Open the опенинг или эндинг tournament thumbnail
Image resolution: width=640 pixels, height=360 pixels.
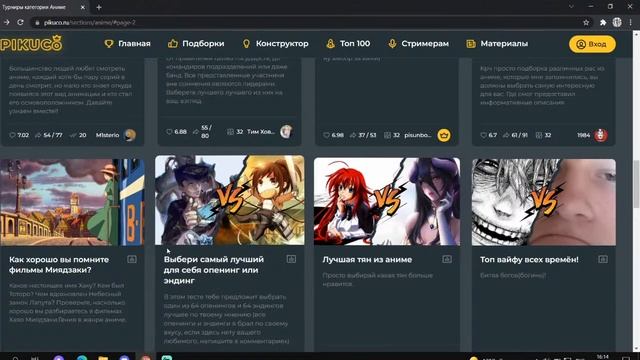(229, 200)
